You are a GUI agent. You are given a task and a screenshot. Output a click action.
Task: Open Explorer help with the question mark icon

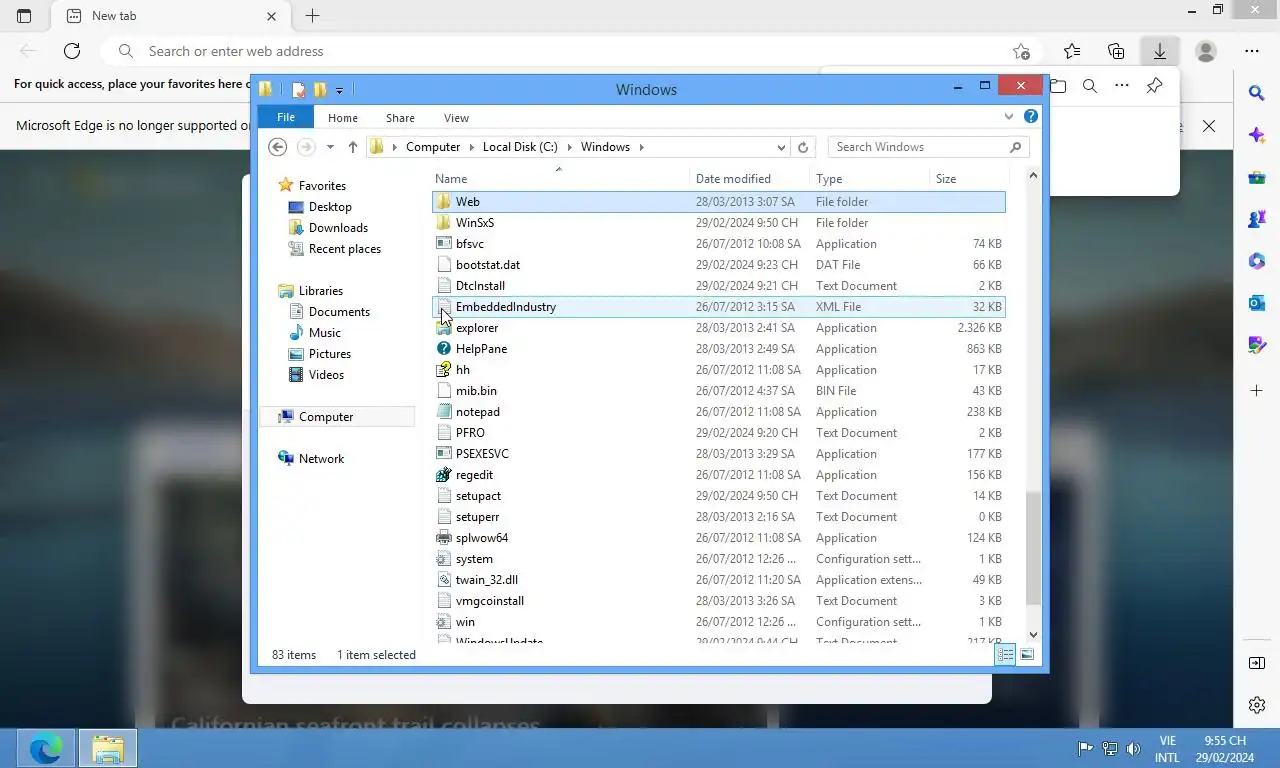click(x=1031, y=117)
